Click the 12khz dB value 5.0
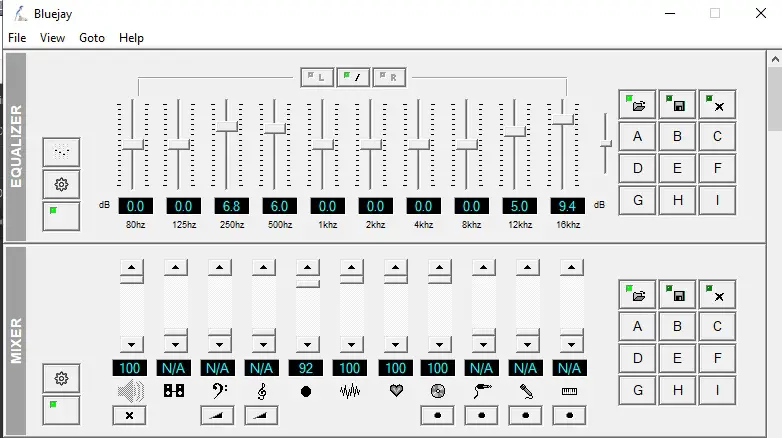Viewport: 782px width, 438px height. coord(519,206)
